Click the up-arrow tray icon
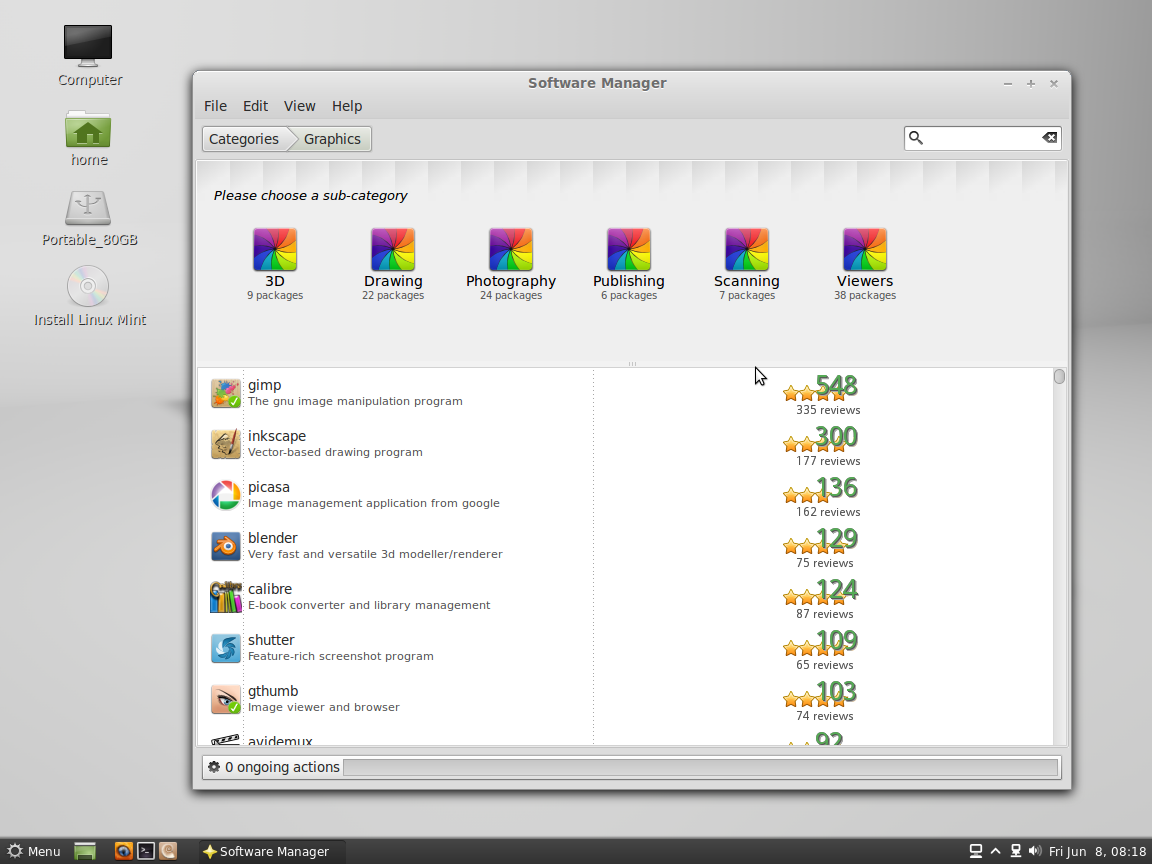The width and height of the screenshot is (1152, 864). pos(996,851)
